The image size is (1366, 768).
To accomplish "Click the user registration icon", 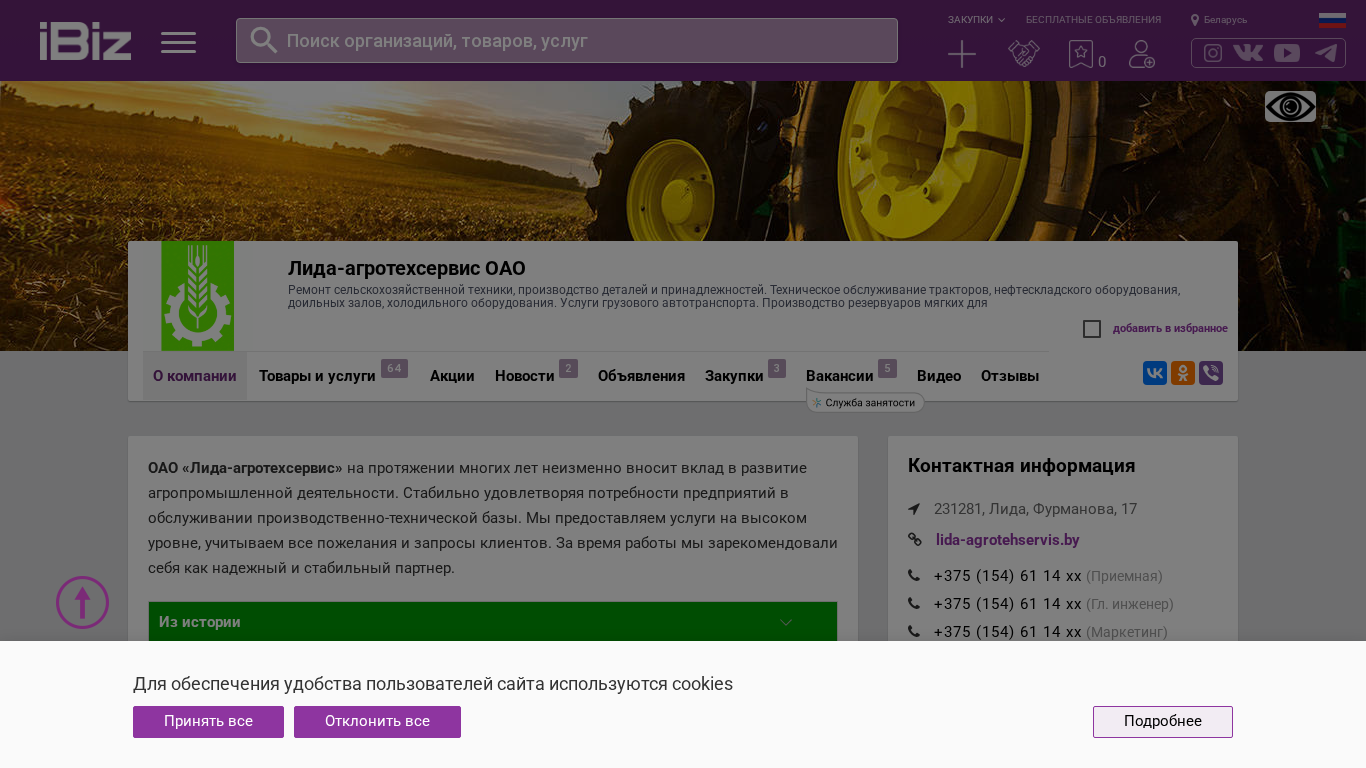I will pyautogui.click(x=1141, y=54).
